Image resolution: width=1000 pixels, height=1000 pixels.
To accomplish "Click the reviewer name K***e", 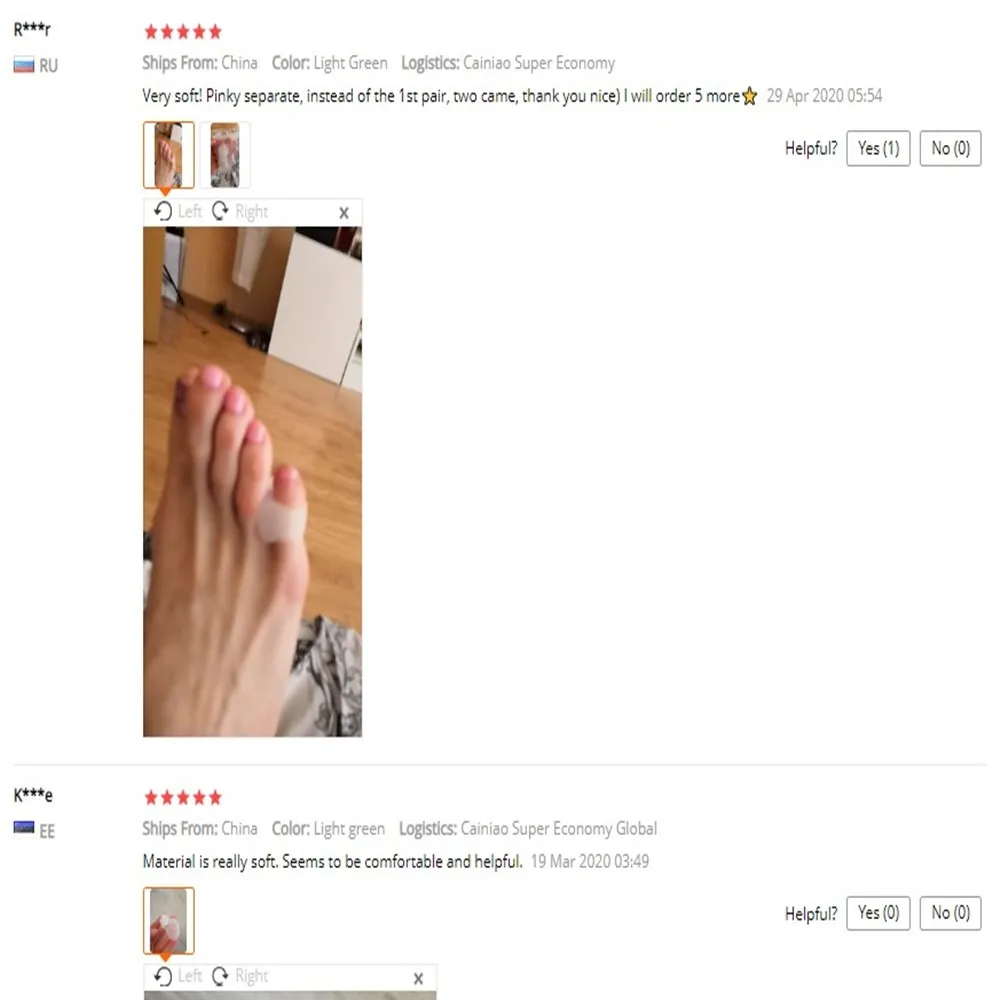I will point(33,795).
